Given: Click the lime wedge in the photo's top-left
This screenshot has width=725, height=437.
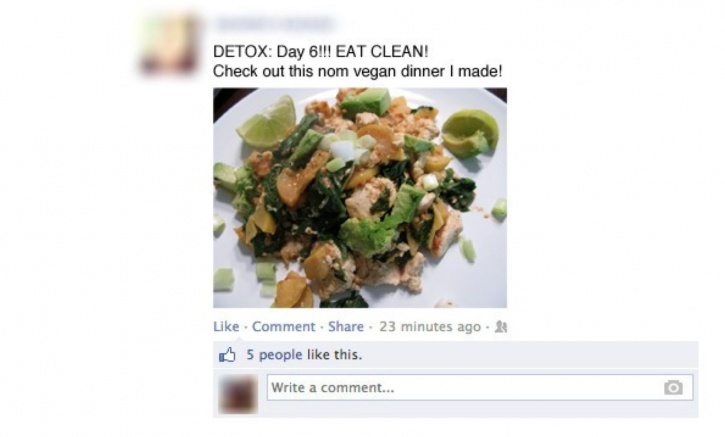Looking at the screenshot, I should click(x=267, y=122).
